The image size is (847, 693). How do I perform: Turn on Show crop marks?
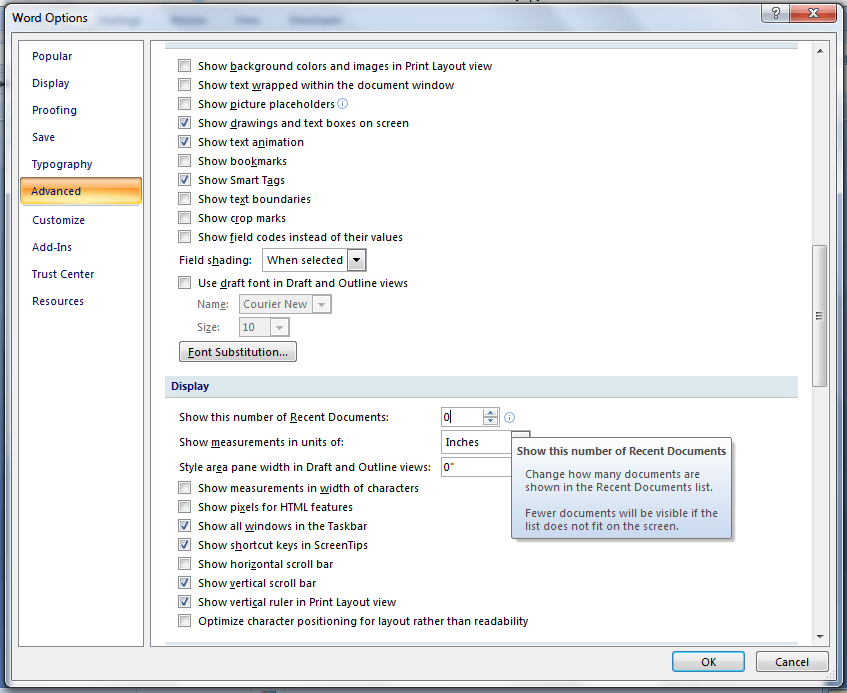[x=185, y=218]
